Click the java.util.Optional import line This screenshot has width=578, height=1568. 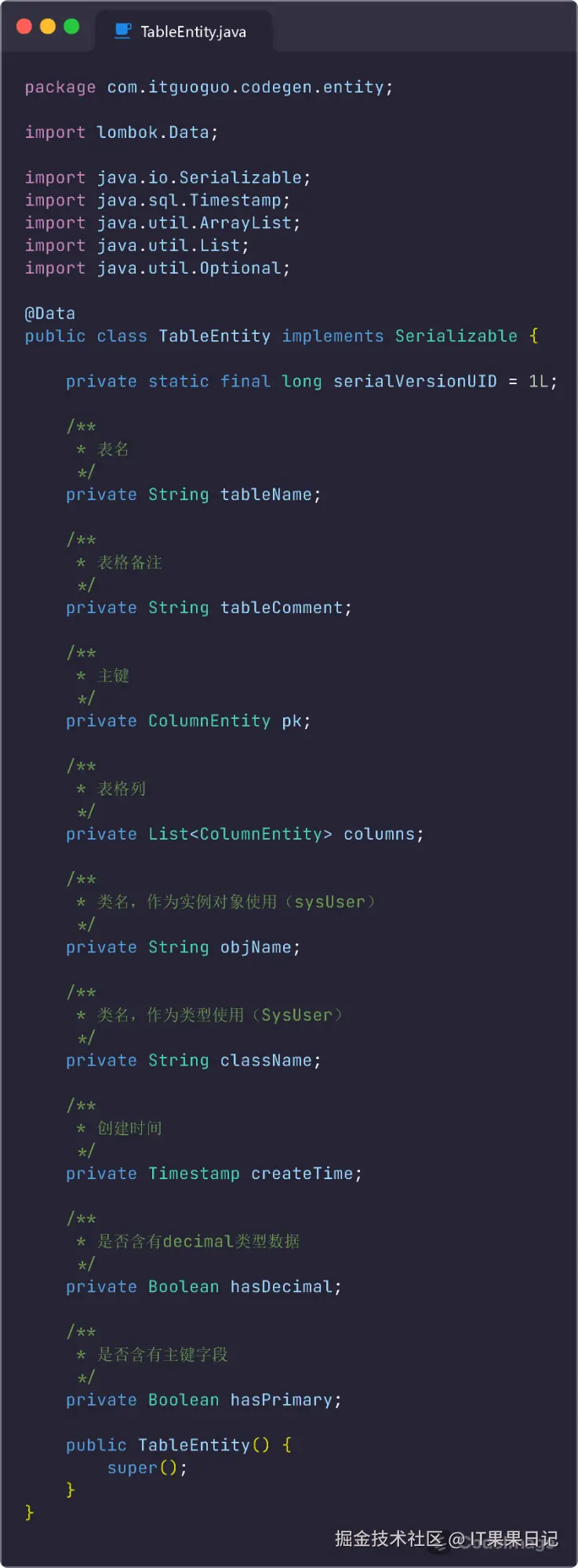[193, 268]
